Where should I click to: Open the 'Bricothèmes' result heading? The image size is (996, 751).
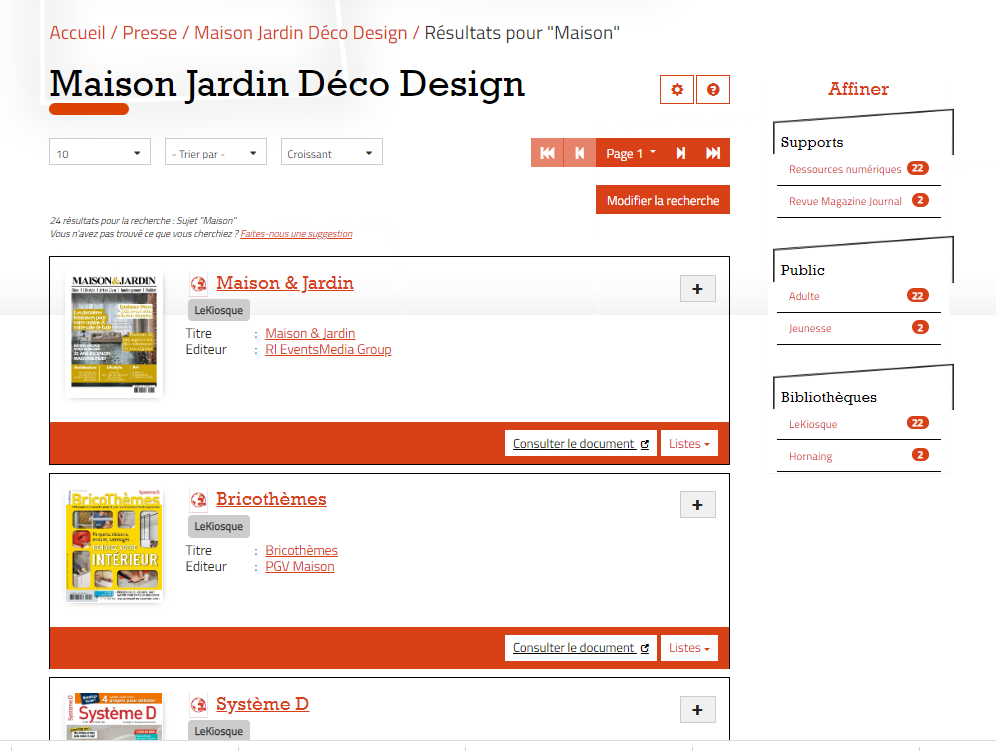coord(271,499)
